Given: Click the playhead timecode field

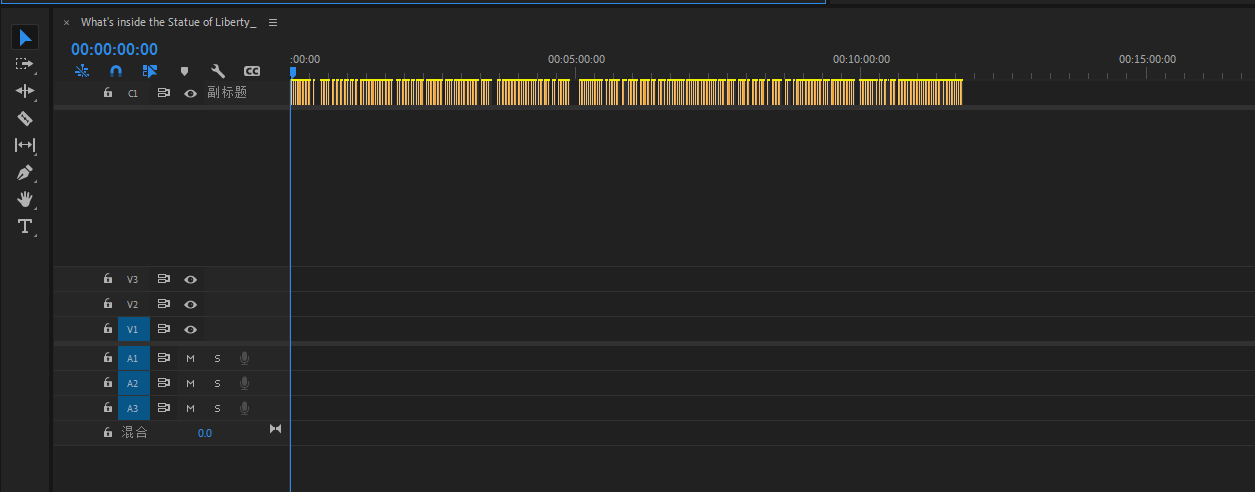Looking at the screenshot, I should (x=114, y=49).
